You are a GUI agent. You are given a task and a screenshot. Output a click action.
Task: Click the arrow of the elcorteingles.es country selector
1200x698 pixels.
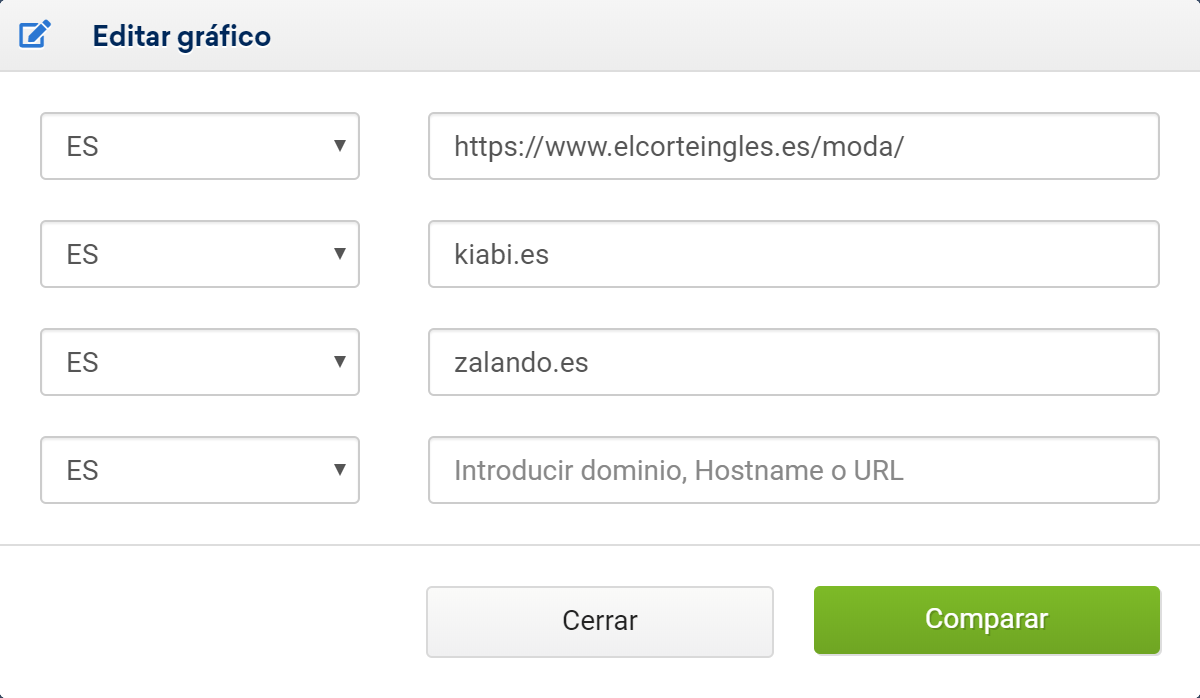(340, 146)
